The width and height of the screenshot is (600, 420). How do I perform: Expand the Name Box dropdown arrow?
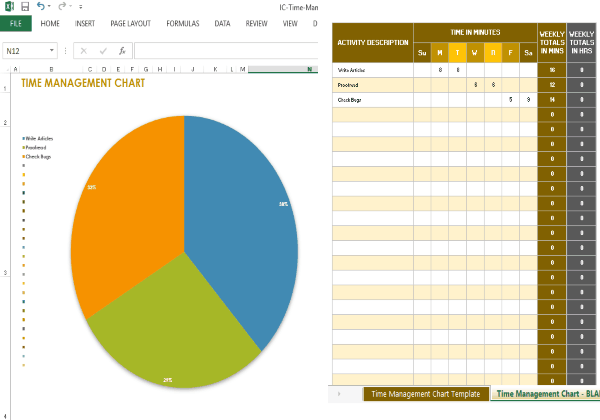coord(52,50)
